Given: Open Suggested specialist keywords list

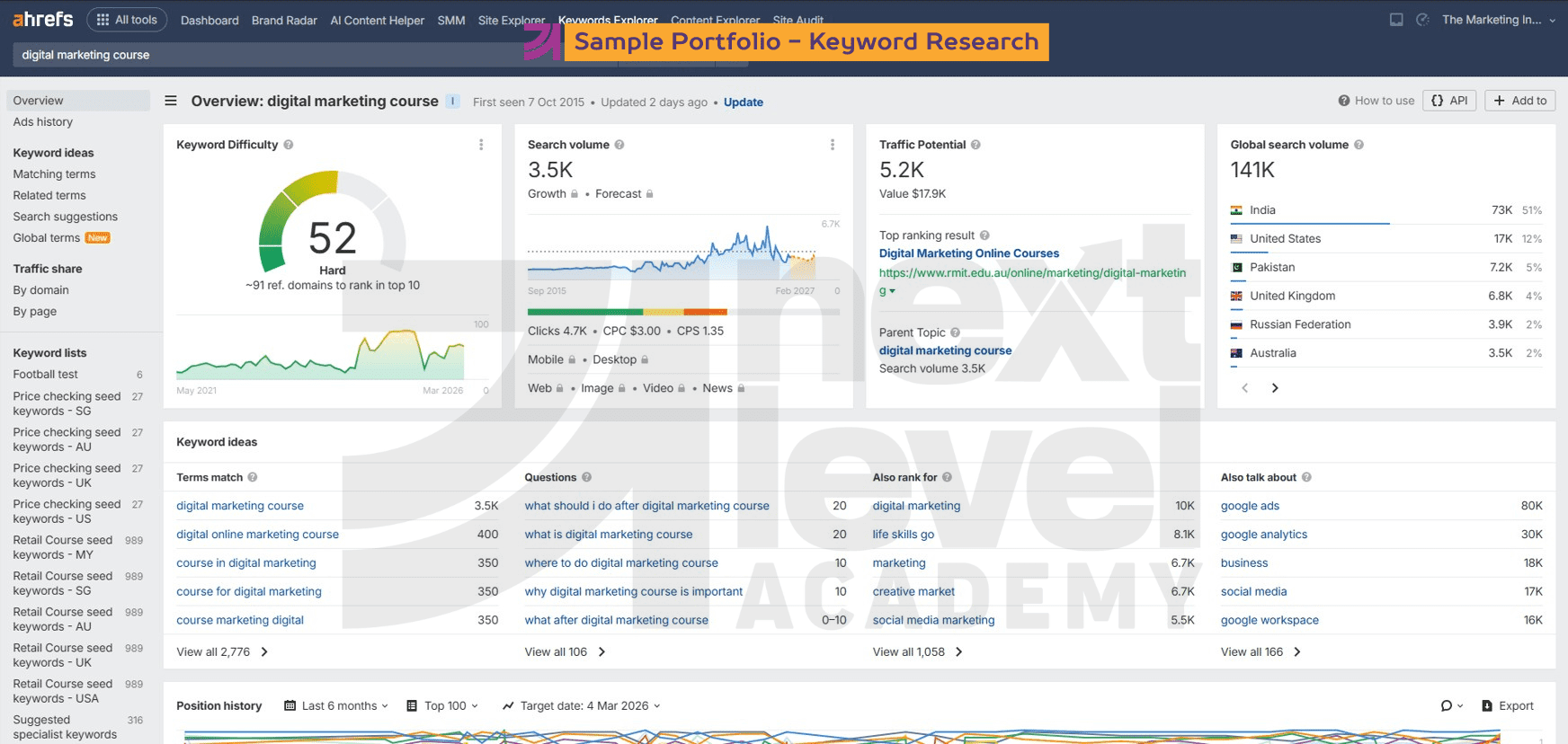Looking at the screenshot, I should tap(65, 727).
